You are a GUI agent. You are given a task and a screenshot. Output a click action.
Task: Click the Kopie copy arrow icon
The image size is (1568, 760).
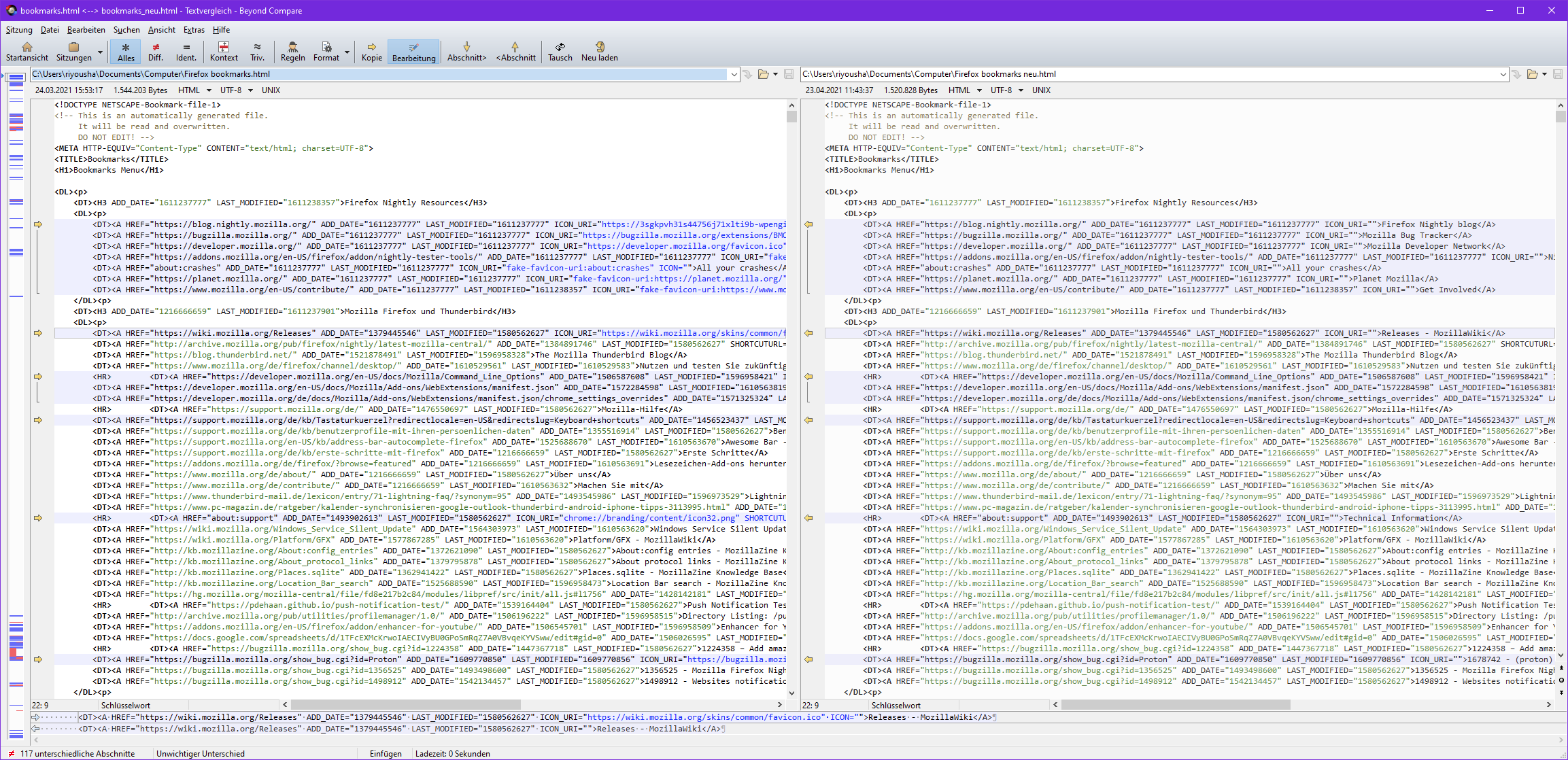(x=371, y=51)
